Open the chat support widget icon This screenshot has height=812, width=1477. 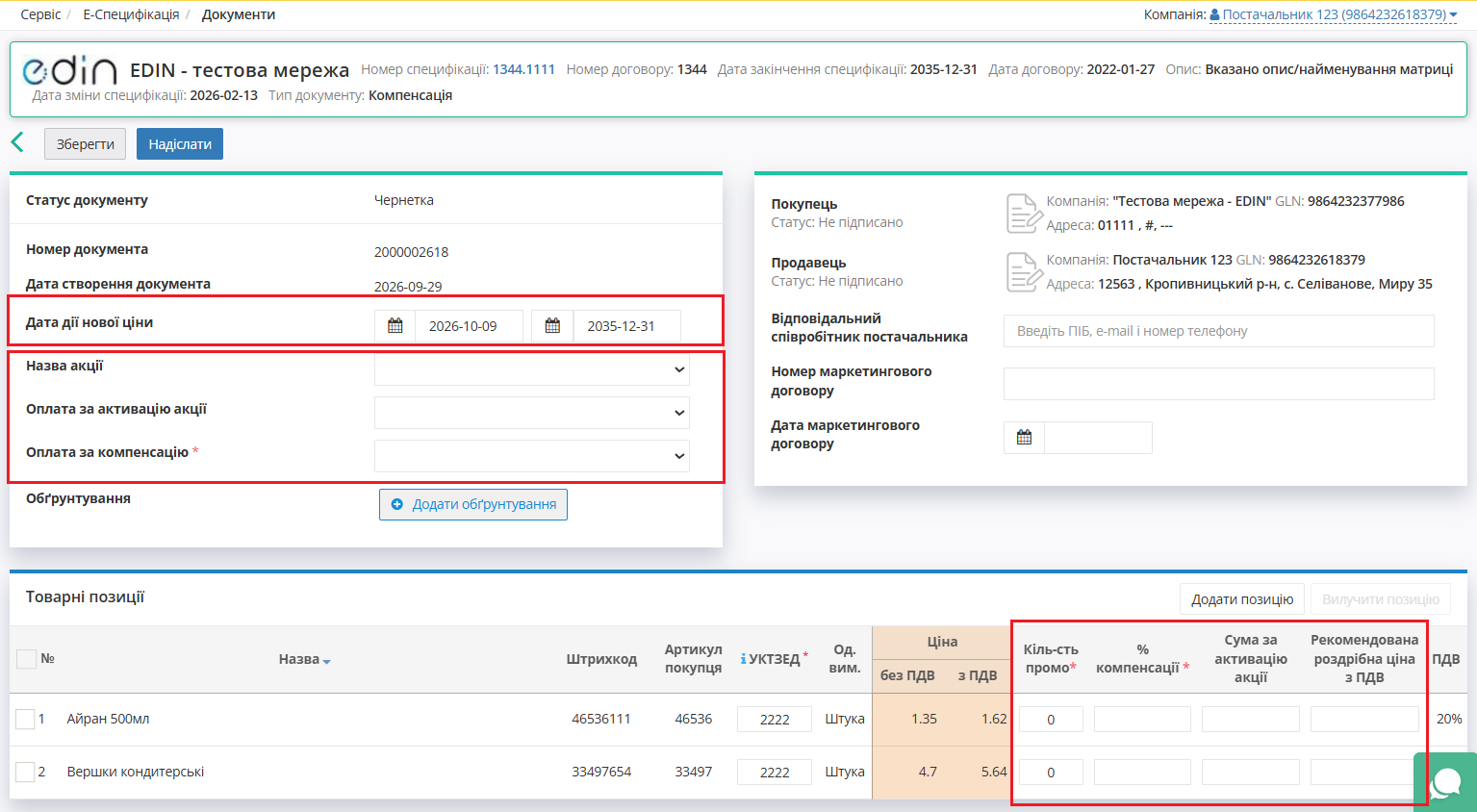[1445, 783]
